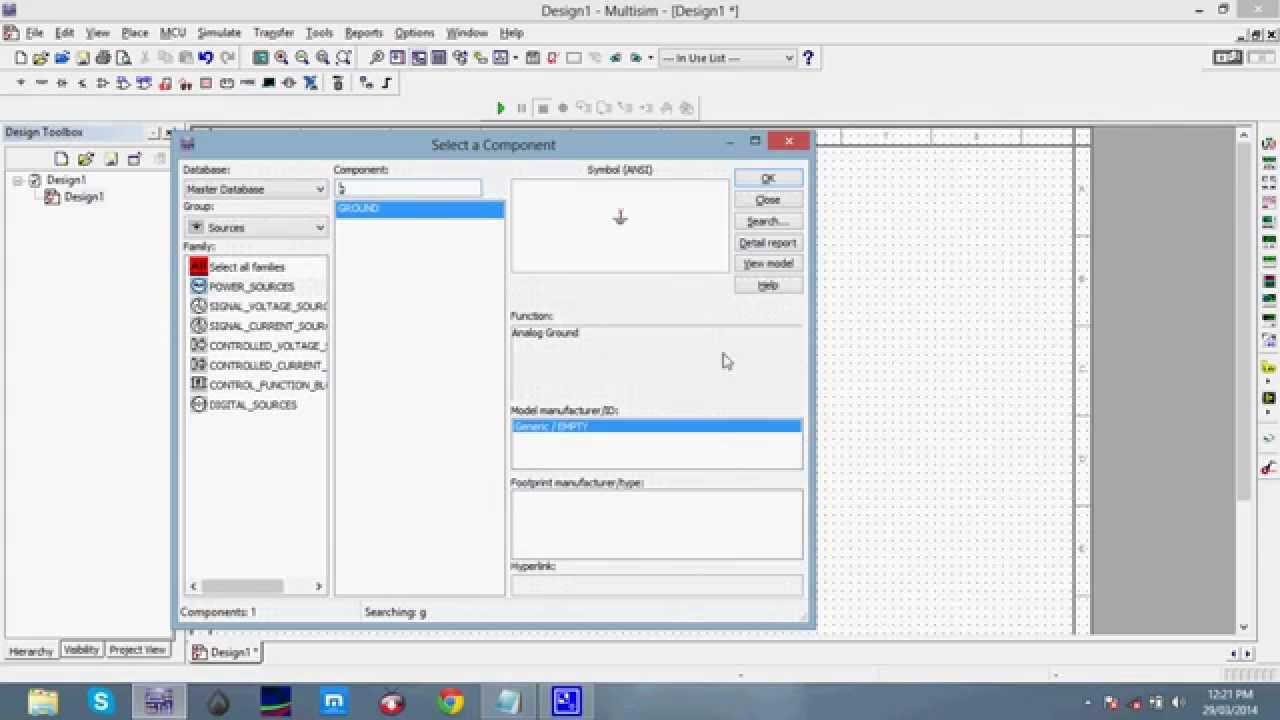This screenshot has width=1280, height=720.
Task: Open the Options menu
Action: click(x=414, y=33)
